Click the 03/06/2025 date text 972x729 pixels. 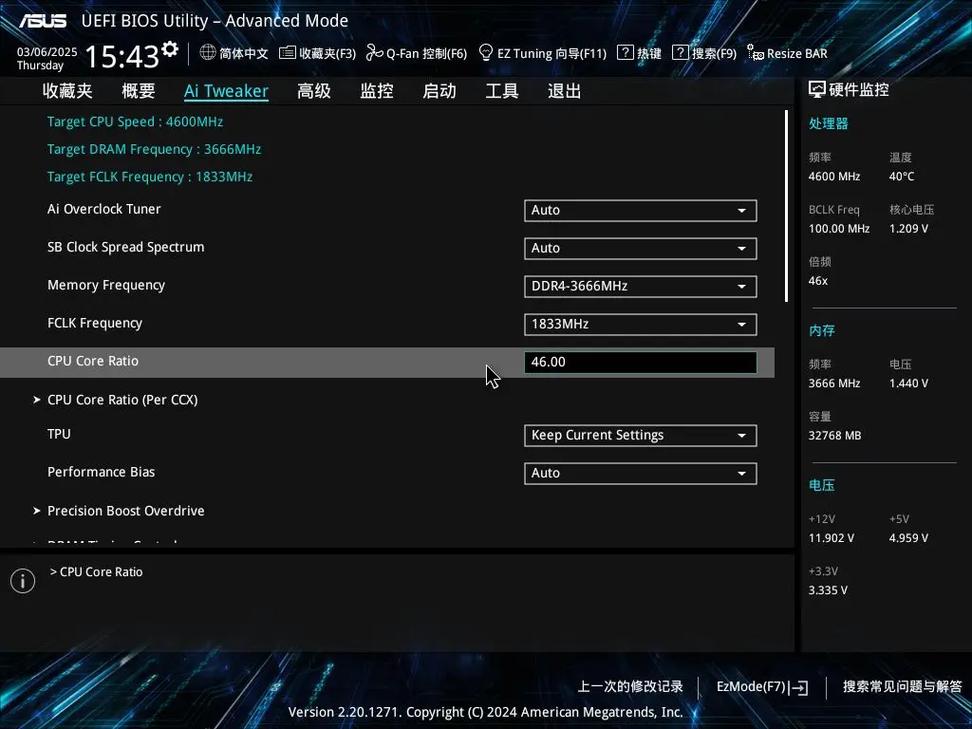click(x=47, y=52)
